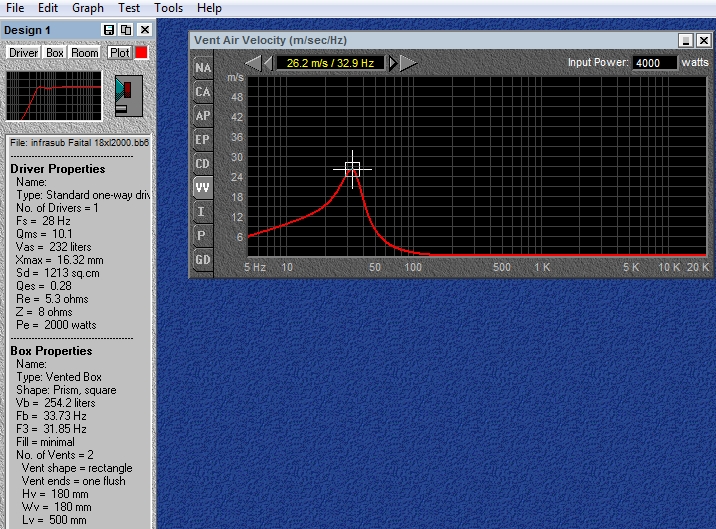The width and height of the screenshot is (716, 529).
Task: Click the Lv = 500 mm value
Action: pos(54,520)
